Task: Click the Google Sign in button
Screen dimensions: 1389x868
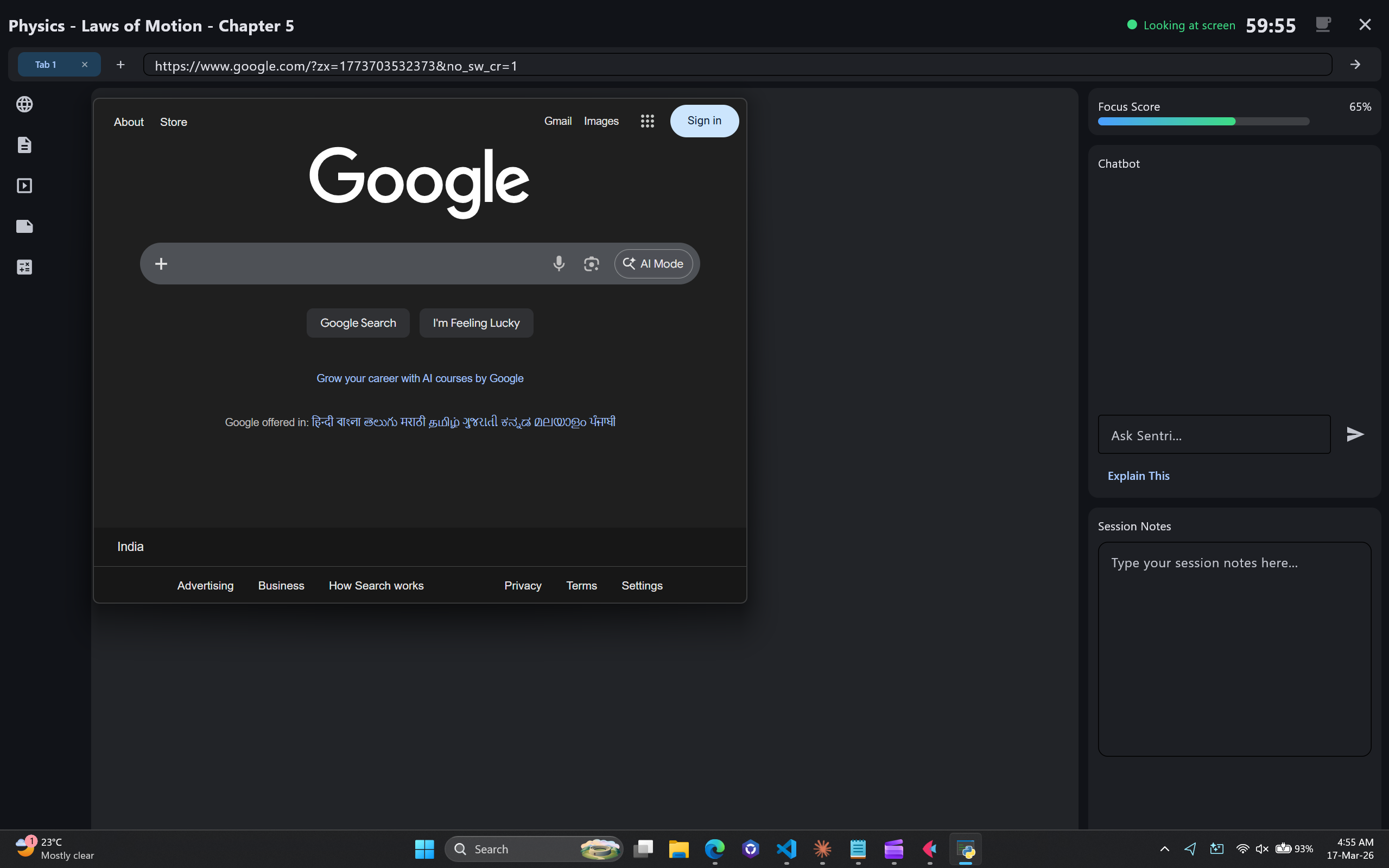Action: click(704, 121)
